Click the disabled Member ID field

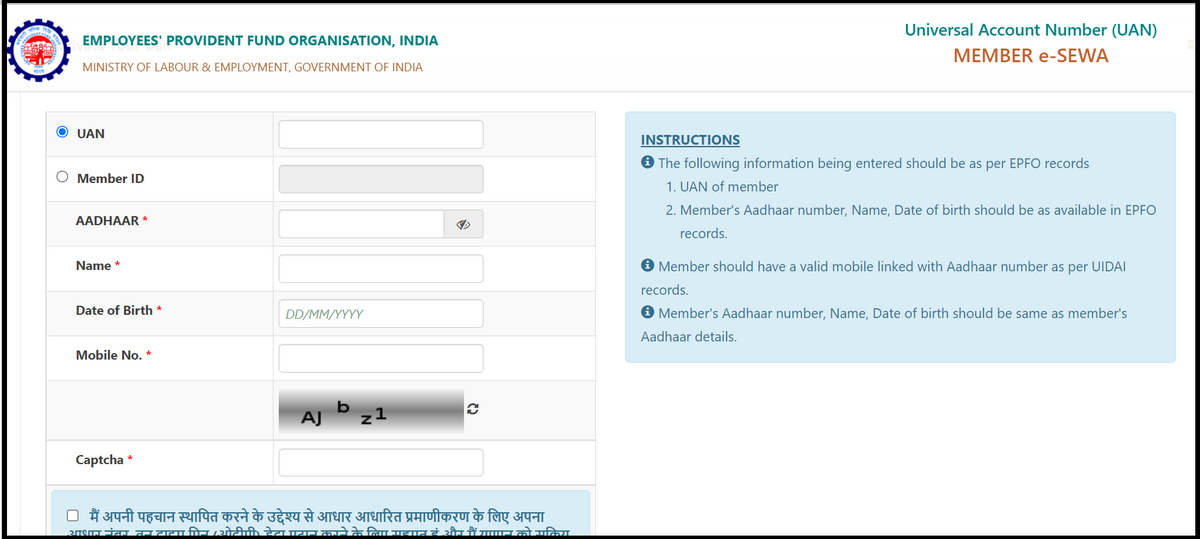click(380, 179)
